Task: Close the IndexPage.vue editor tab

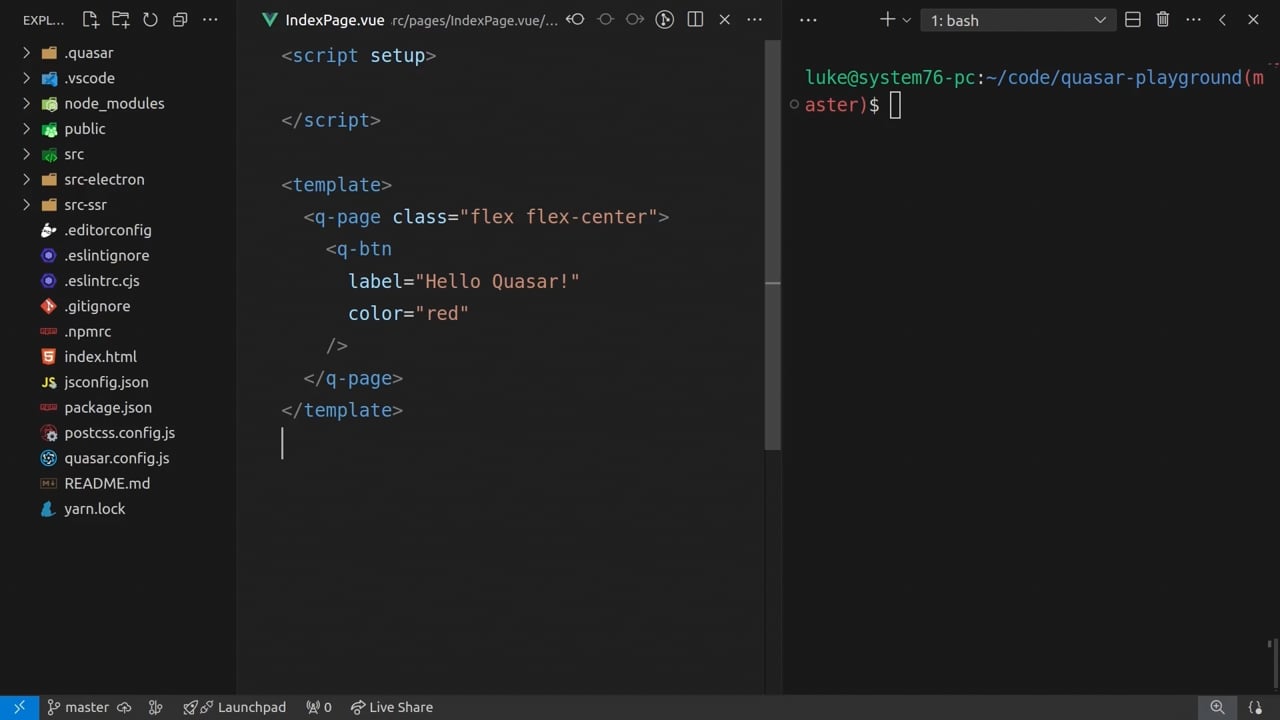Action: tap(725, 20)
